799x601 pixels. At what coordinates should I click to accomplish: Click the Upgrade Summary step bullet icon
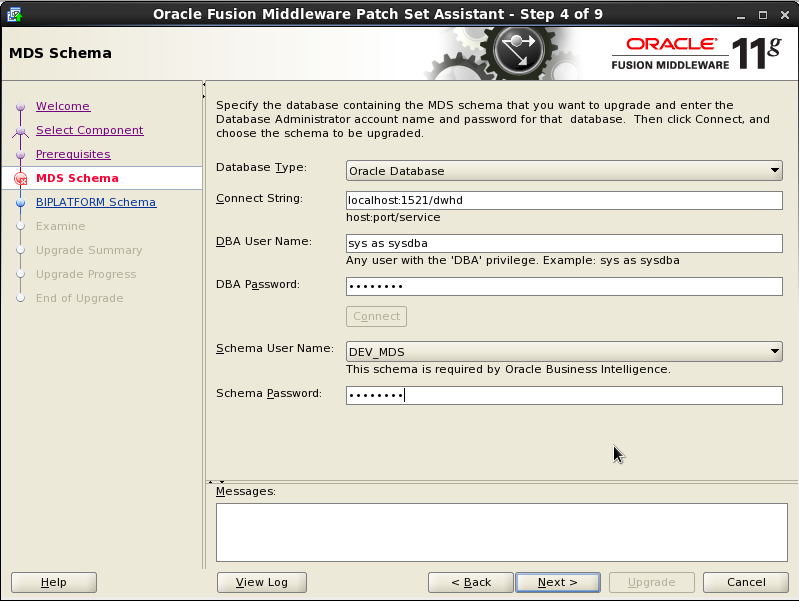point(20,250)
